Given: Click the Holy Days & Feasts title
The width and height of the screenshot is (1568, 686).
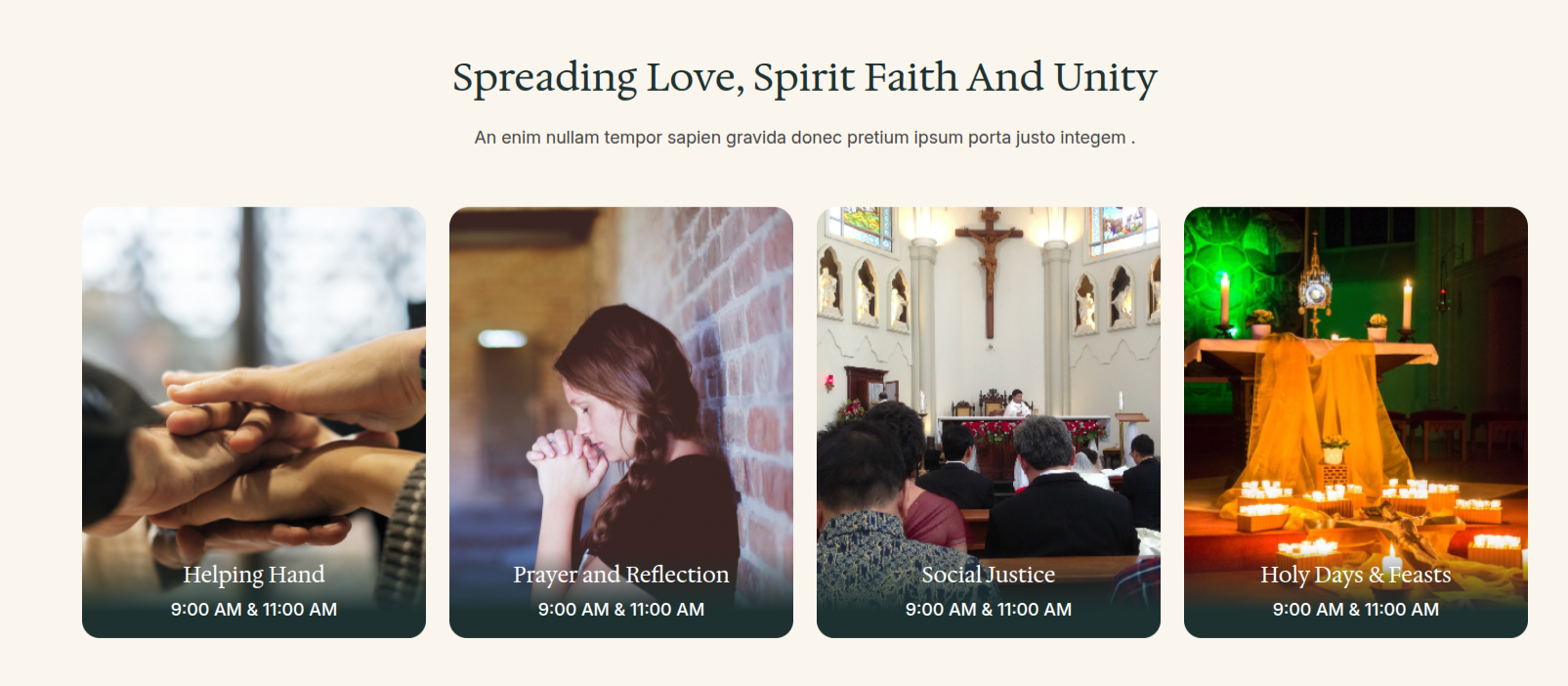Looking at the screenshot, I should (x=1356, y=575).
